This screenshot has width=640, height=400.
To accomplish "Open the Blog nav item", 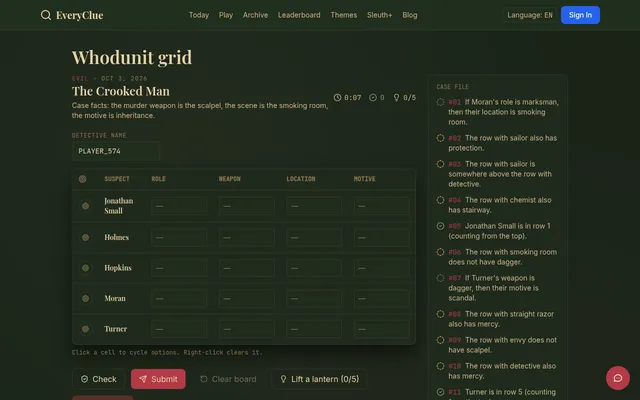I will [x=410, y=15].
